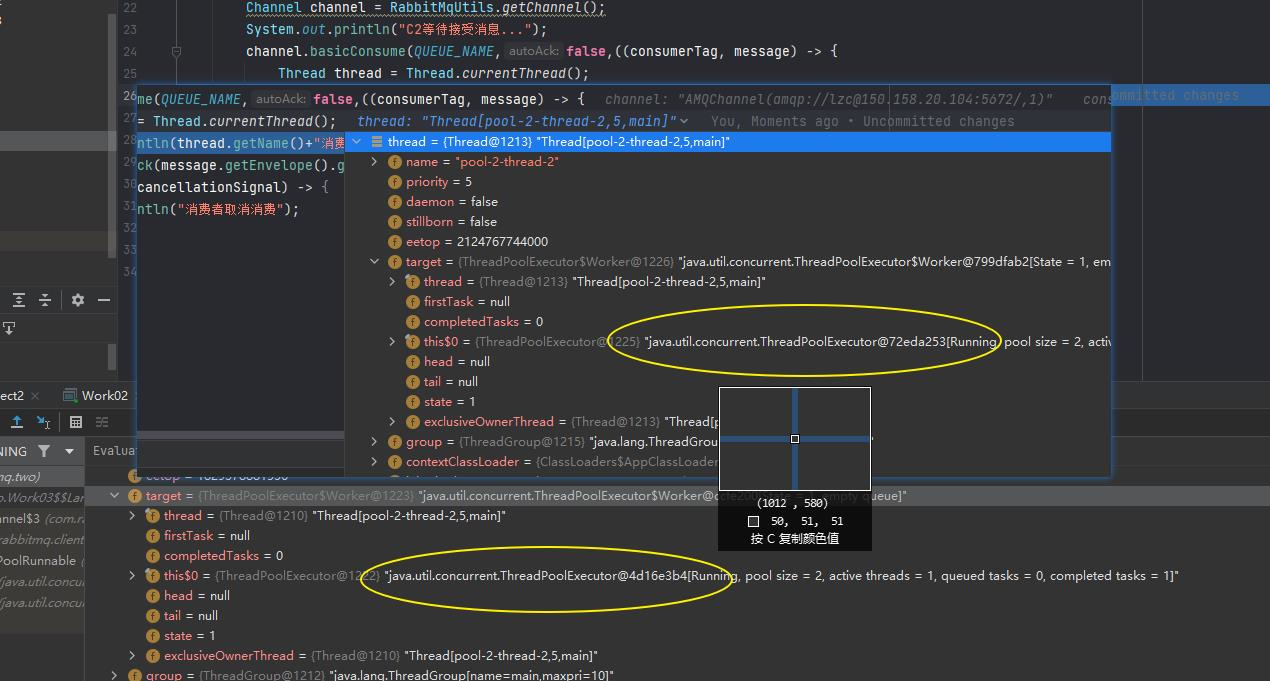The height and width of the screenshot is (681, 1270).
Task: Click the 'Uncommitted changes' inline annotation
Action: [938, 121]
